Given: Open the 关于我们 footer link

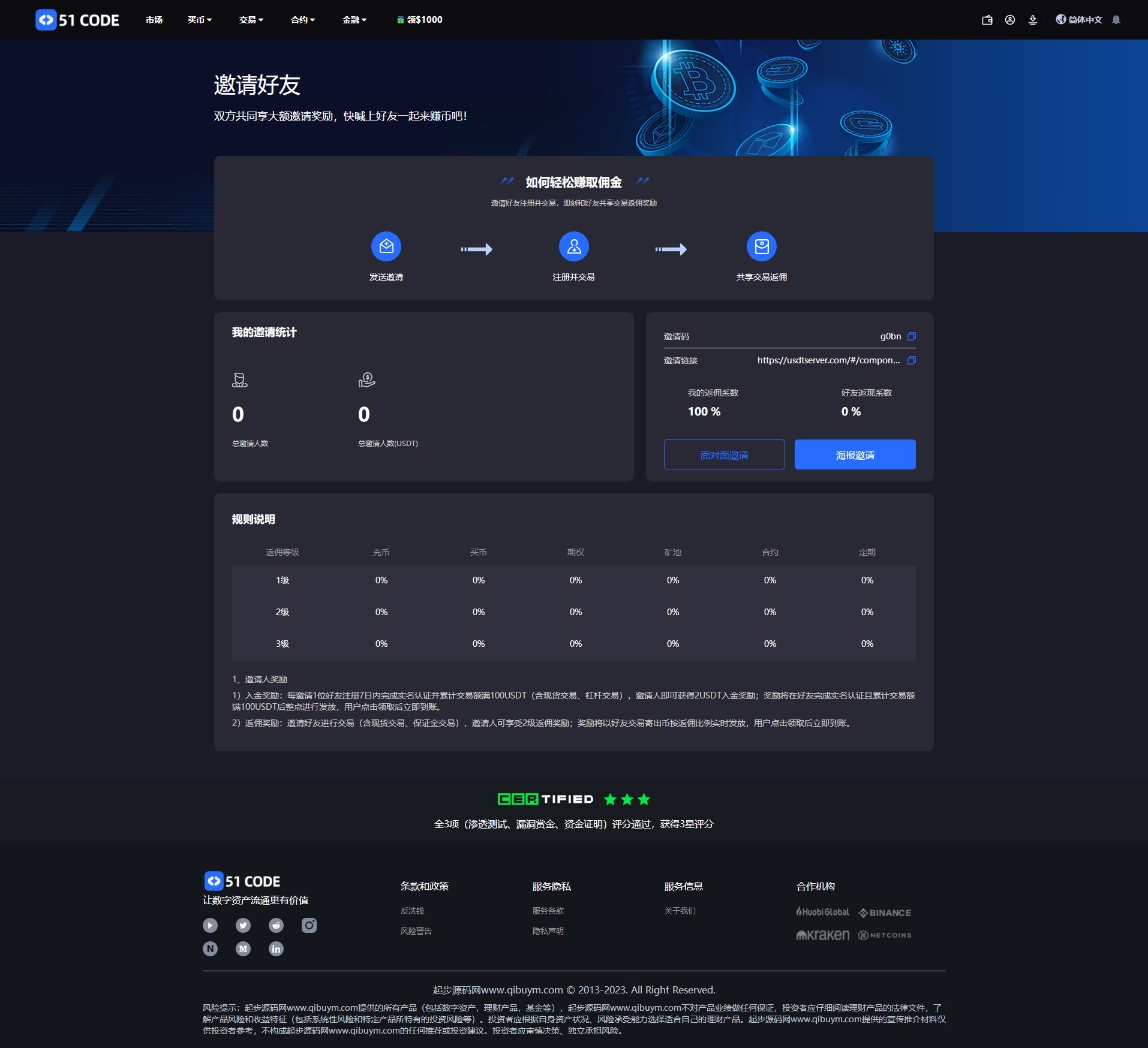Looking at the screenshot, I should [680, 911].
